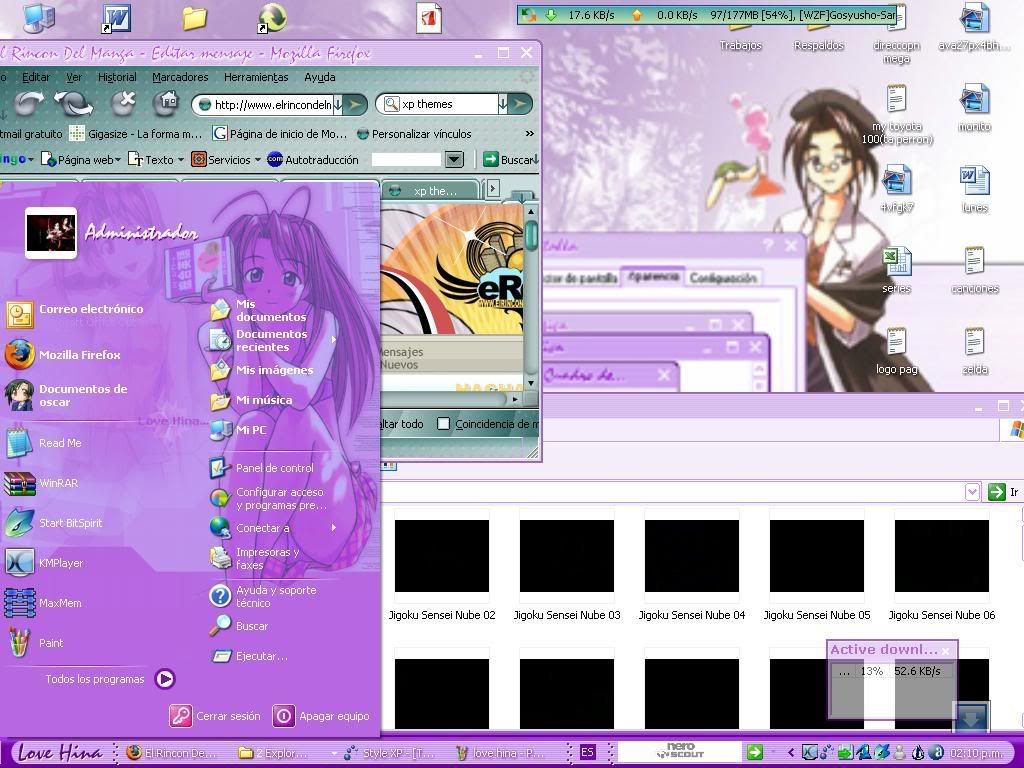The width and height of the screenshot is (1024, 768).
Task: Open the logo pag desktop file
Action: [x=897, y=351]
